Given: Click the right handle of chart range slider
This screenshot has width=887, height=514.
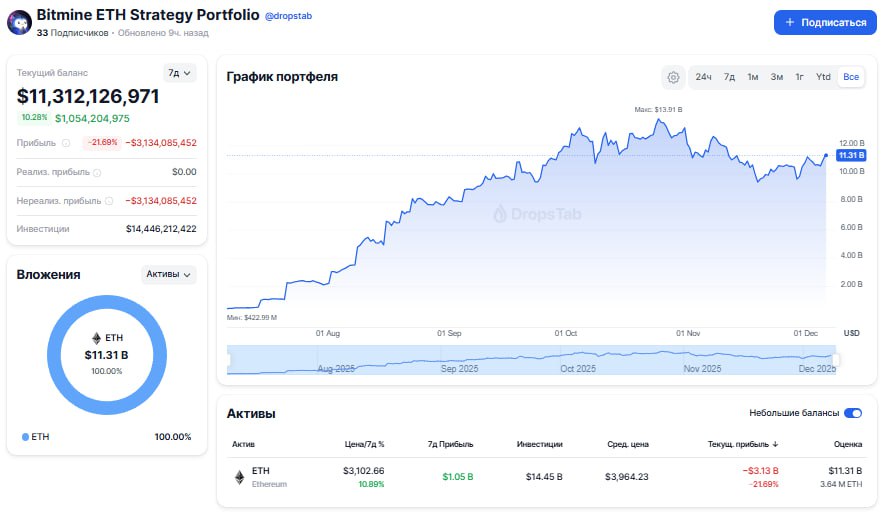Looking at the screenshot, I should 837,359.
